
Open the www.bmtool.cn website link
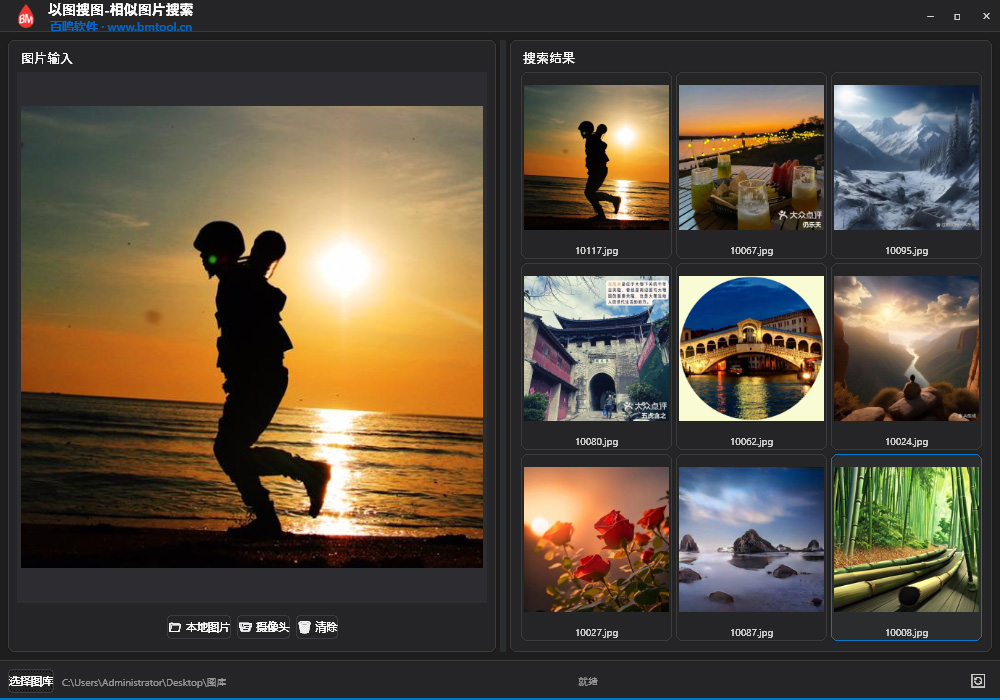coord(149,27)
